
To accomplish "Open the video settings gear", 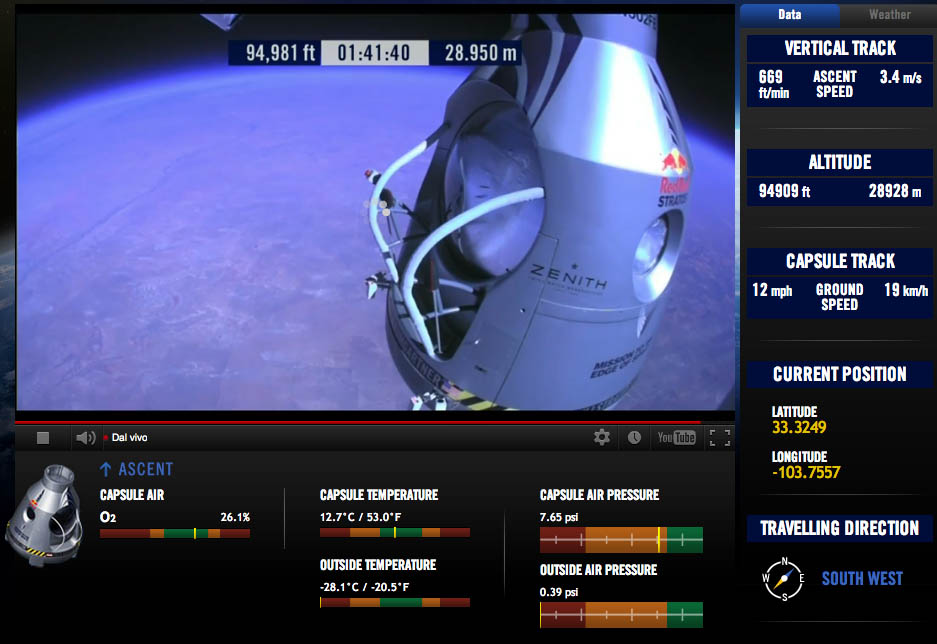I will [602, 437].
